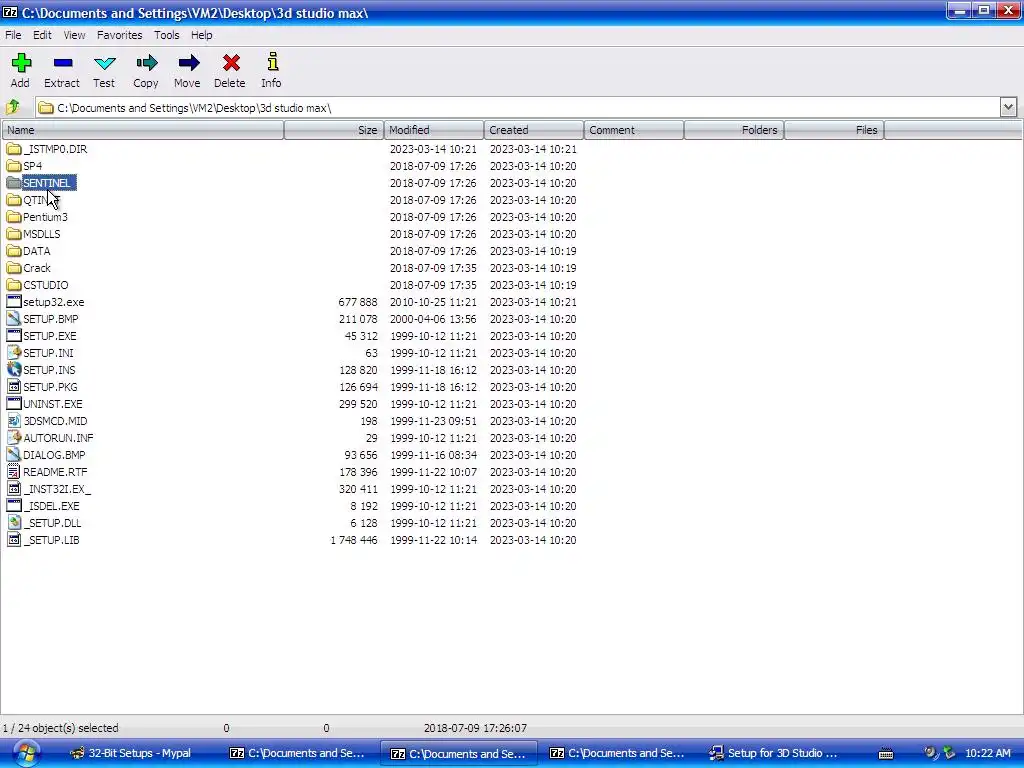The width and height of the screenshot is (1024, 768).
Task: Click the green Add toolbar icon
Action: click(21, 63)
